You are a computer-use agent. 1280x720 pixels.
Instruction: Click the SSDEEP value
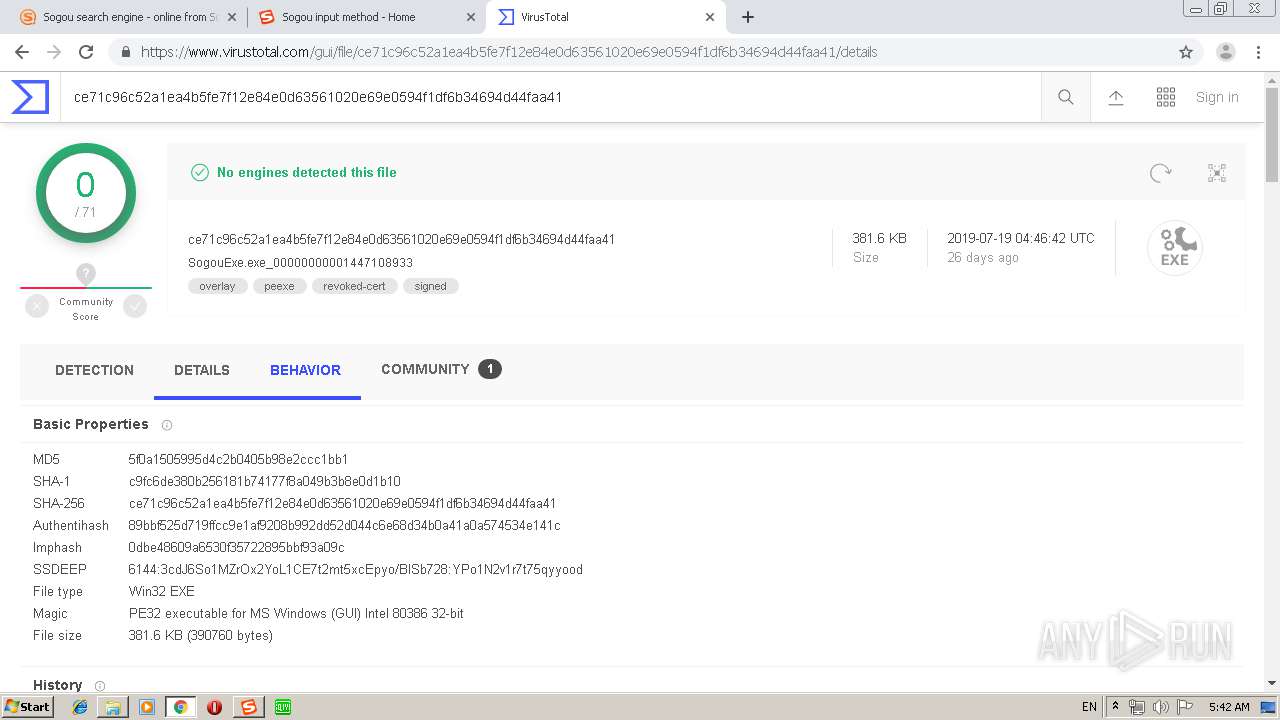(x=355, y=570)
